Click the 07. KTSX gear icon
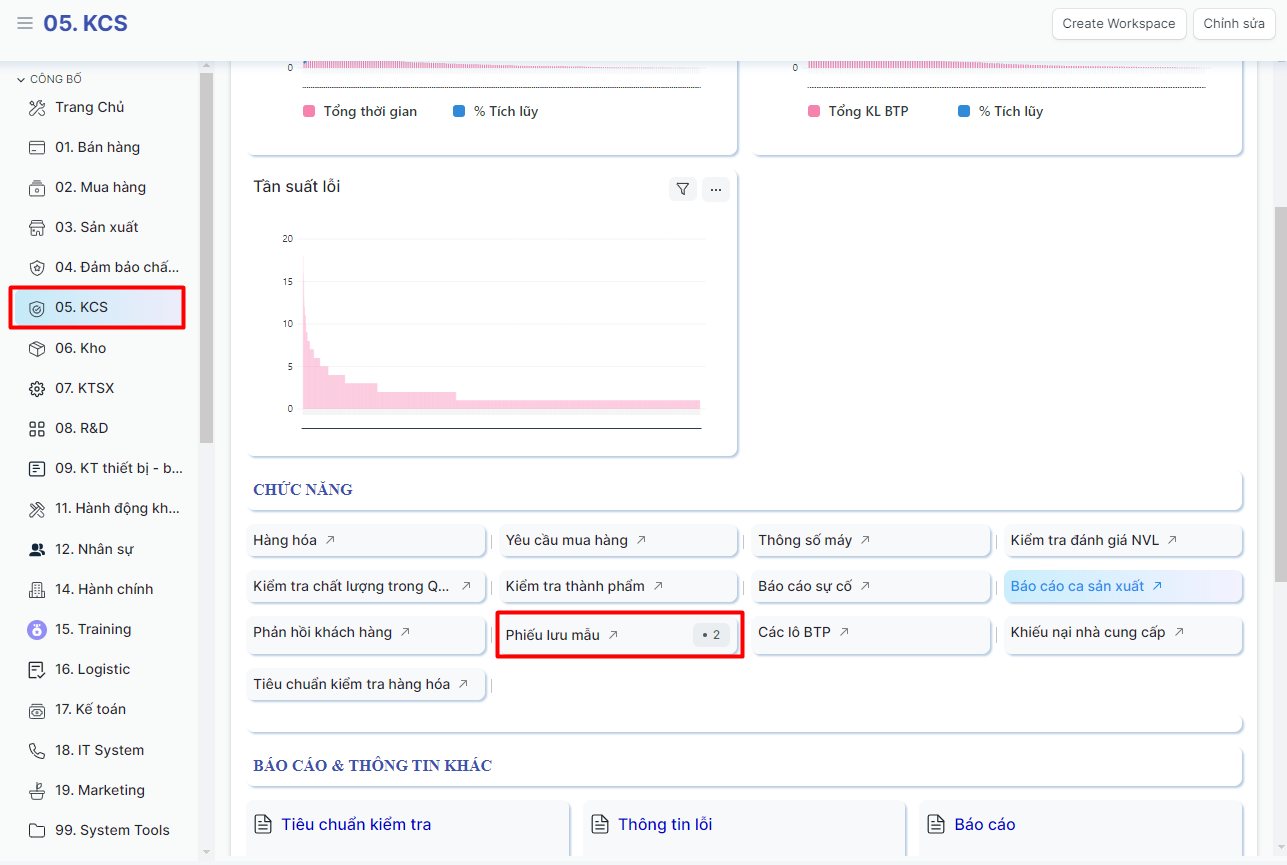The image size is (1287, 865). (x=37, y=388)
